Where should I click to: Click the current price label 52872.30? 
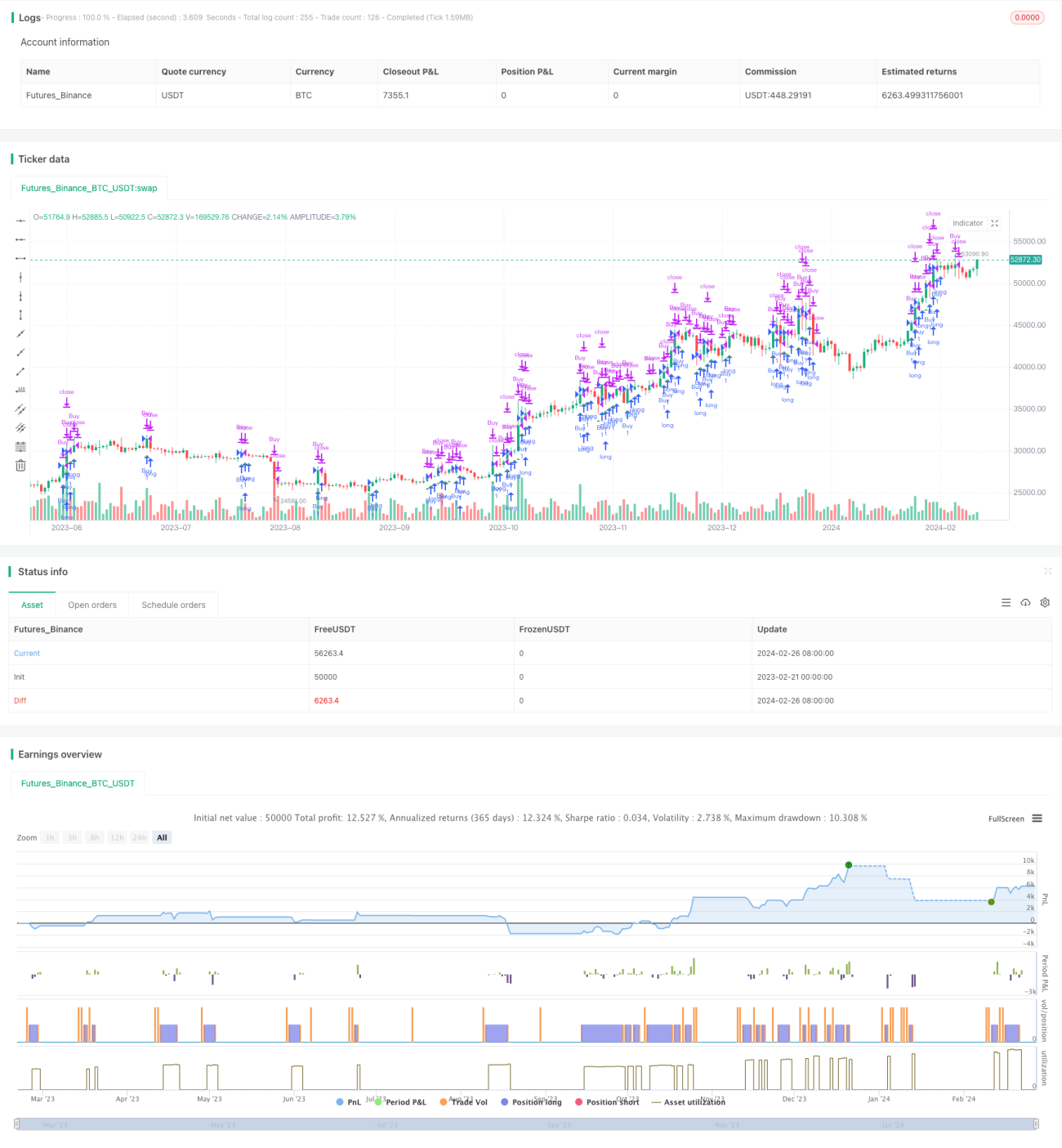click(x=1025, y=260)
